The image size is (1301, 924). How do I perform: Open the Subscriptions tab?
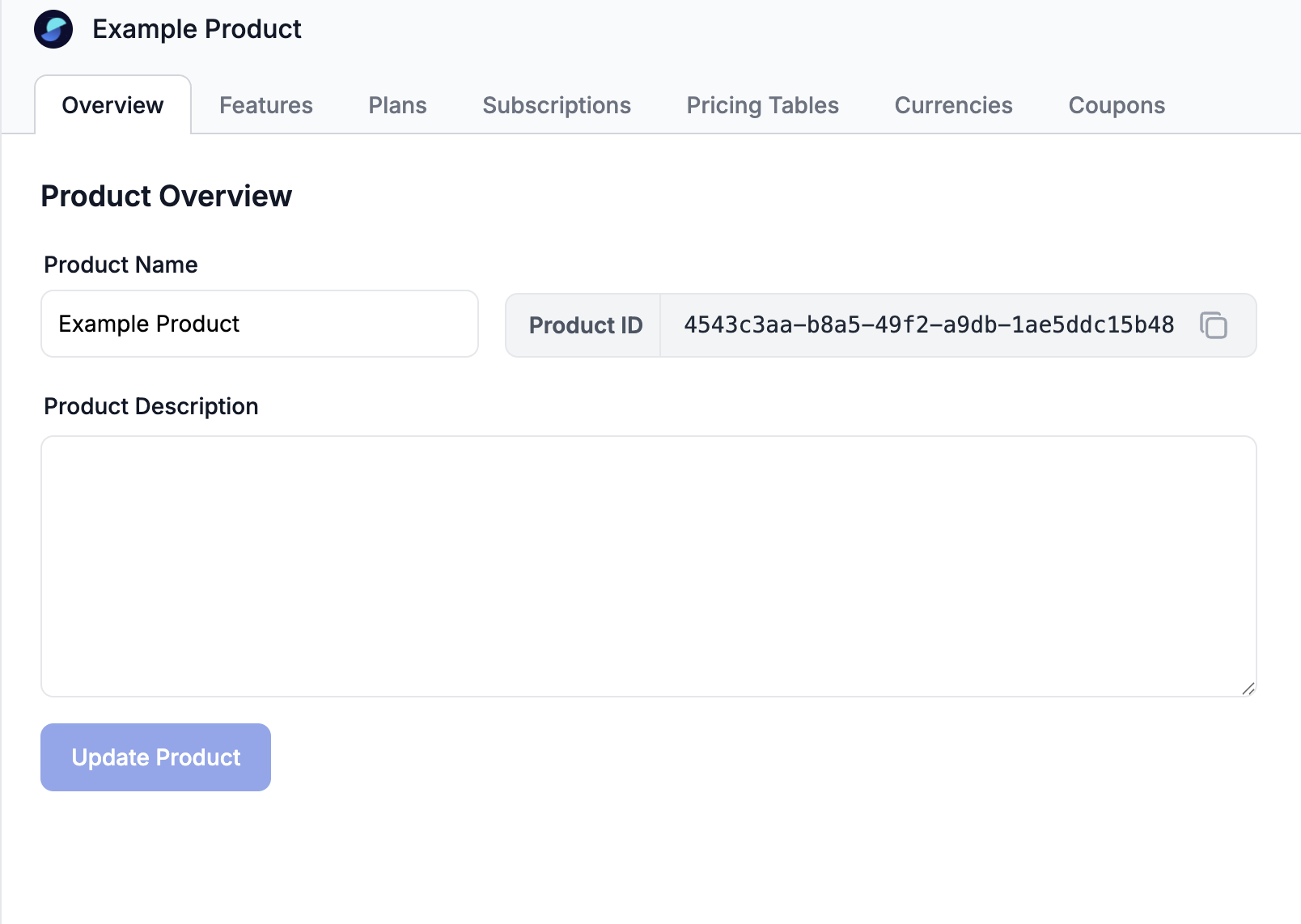pyautogui.click(x=556, y=105)
